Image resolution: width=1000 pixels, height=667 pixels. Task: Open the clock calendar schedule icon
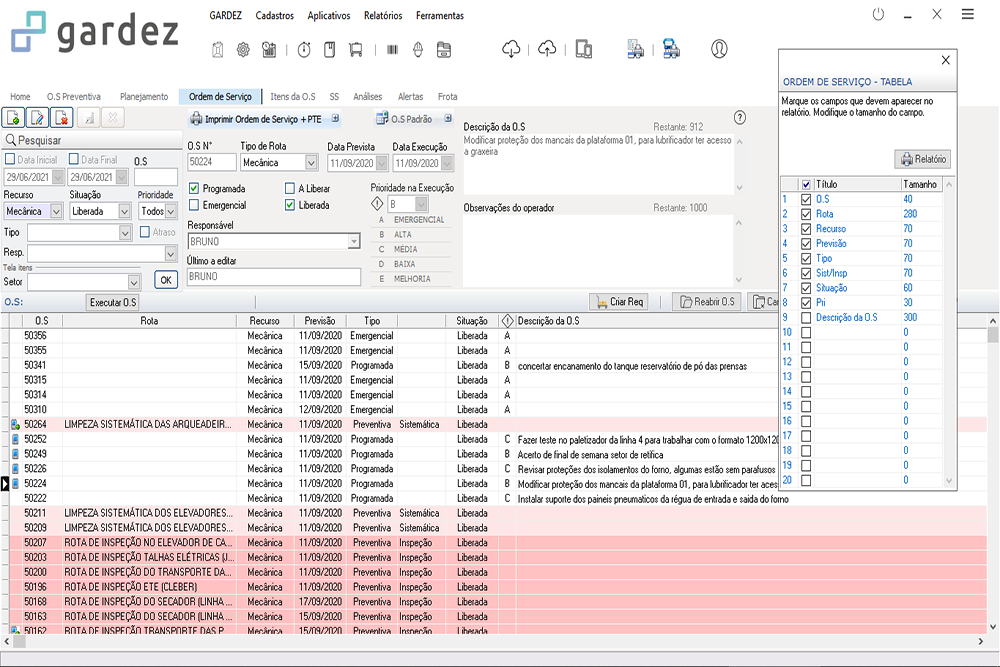tap(269, 50)
